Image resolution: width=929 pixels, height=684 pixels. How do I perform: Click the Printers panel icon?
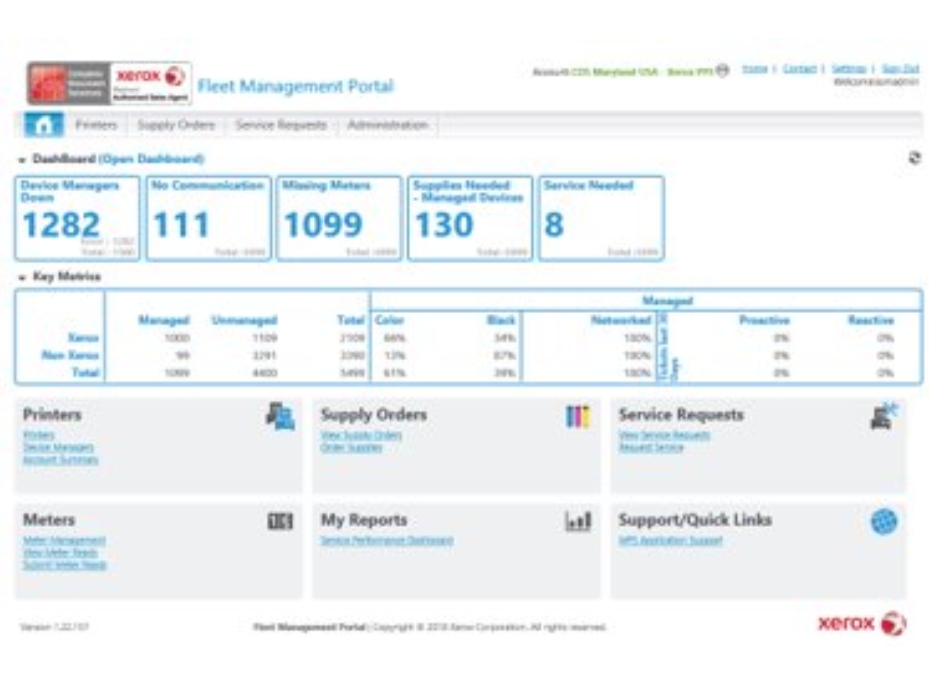(280, 415)
